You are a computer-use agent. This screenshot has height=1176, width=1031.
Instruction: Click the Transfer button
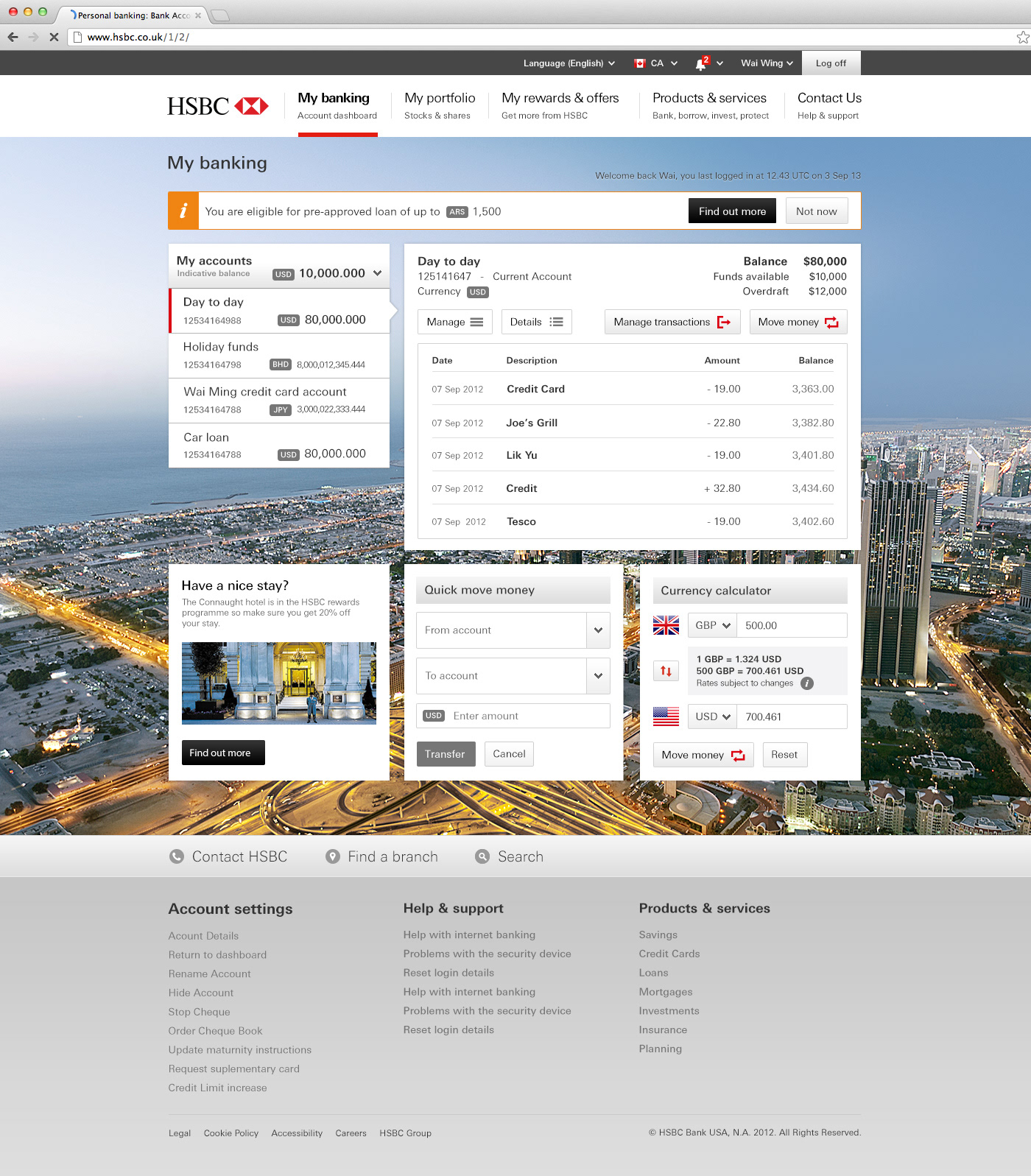pos(446,754)
